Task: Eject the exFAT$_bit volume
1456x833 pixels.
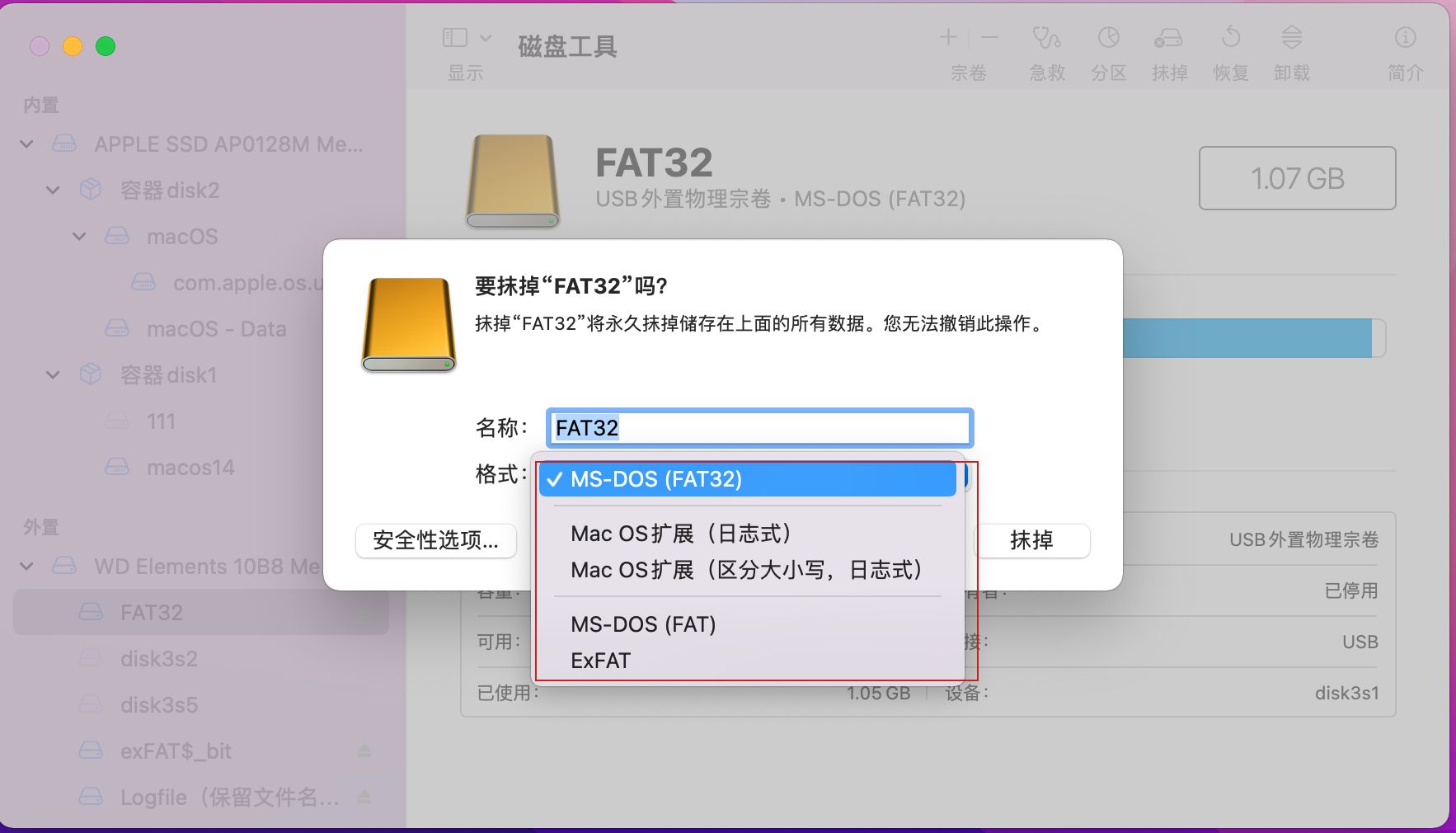Action: click(365, 751)
